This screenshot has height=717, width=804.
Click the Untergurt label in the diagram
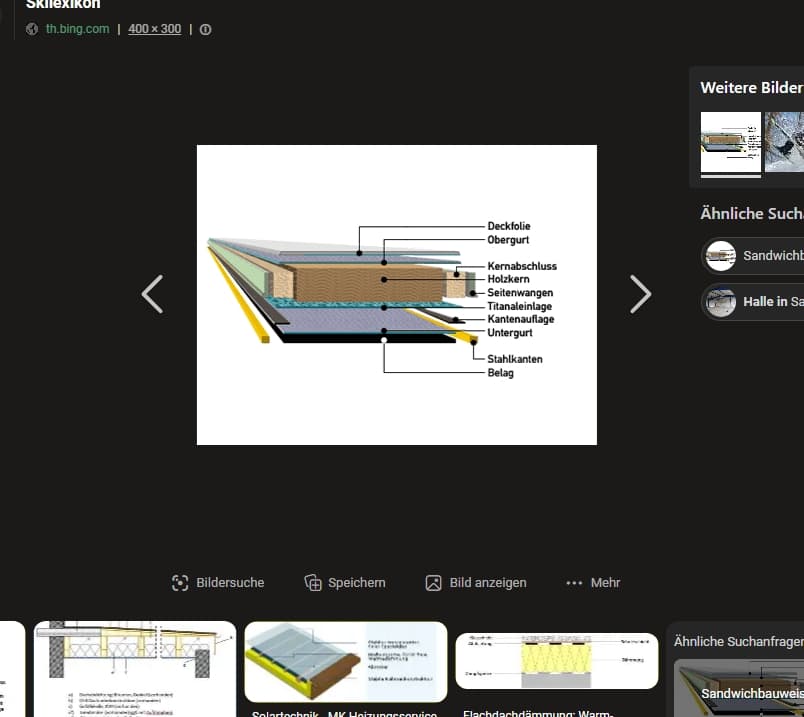click(x=510, y=332)
